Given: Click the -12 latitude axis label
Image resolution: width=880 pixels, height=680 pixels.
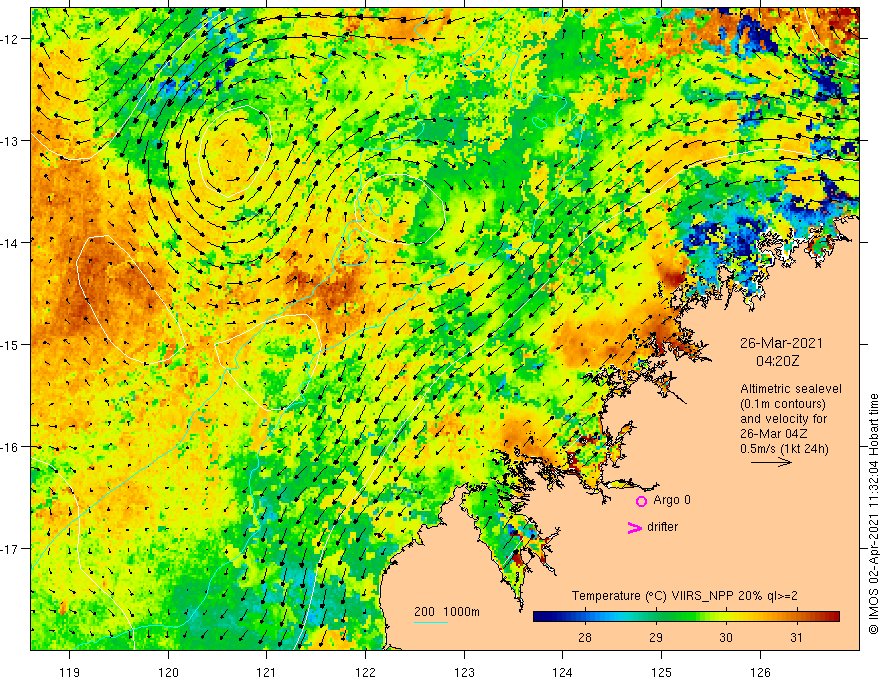Looking at the screenshot, I should [x=10, y=39].
